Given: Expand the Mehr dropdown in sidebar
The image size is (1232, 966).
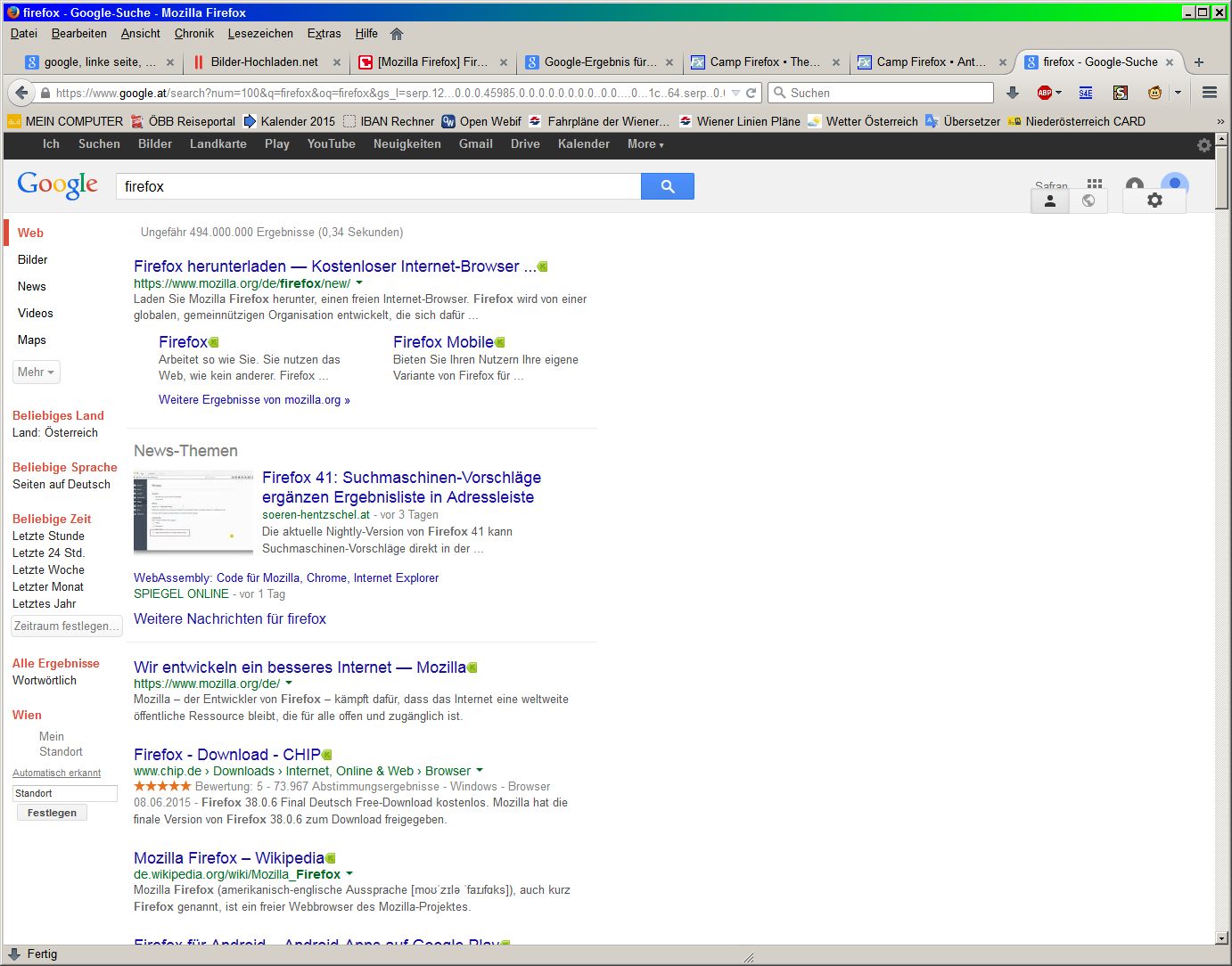Looking at the screenshot, I should pyautogui.click(x=37, y=372).
